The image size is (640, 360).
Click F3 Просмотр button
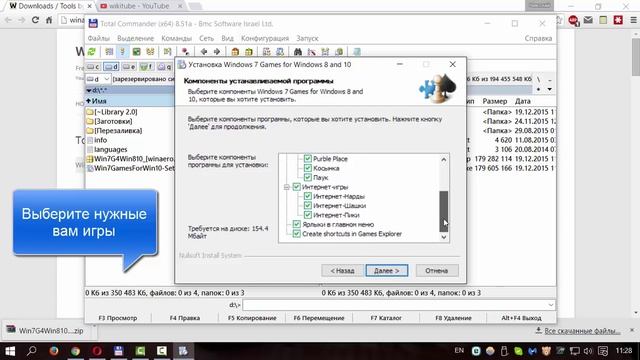(118, 318)
